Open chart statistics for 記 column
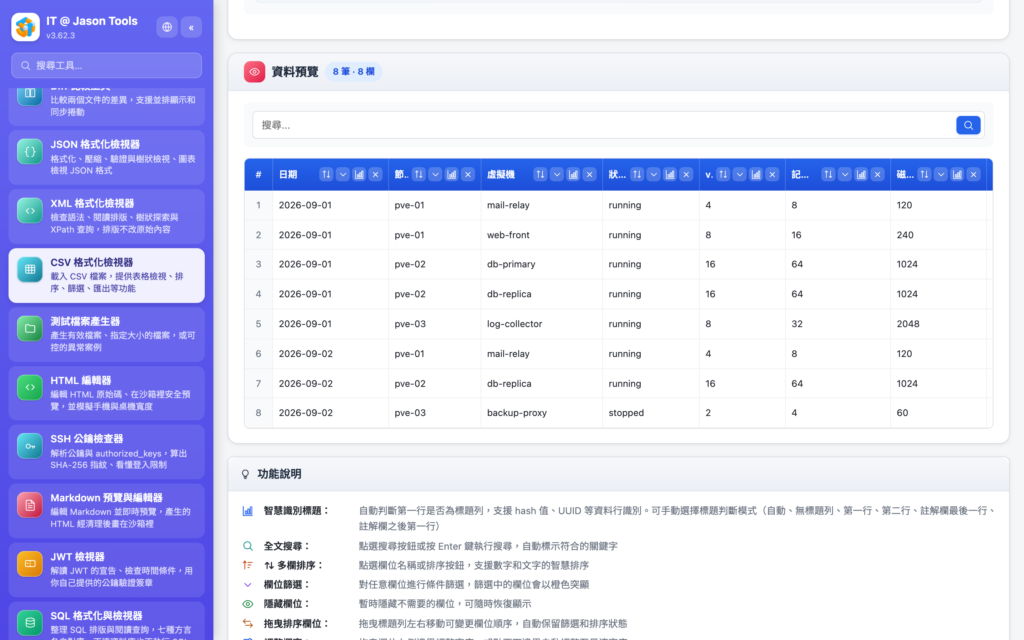The height and width of the screenshot is (640, 1024). tap(861, 174)
